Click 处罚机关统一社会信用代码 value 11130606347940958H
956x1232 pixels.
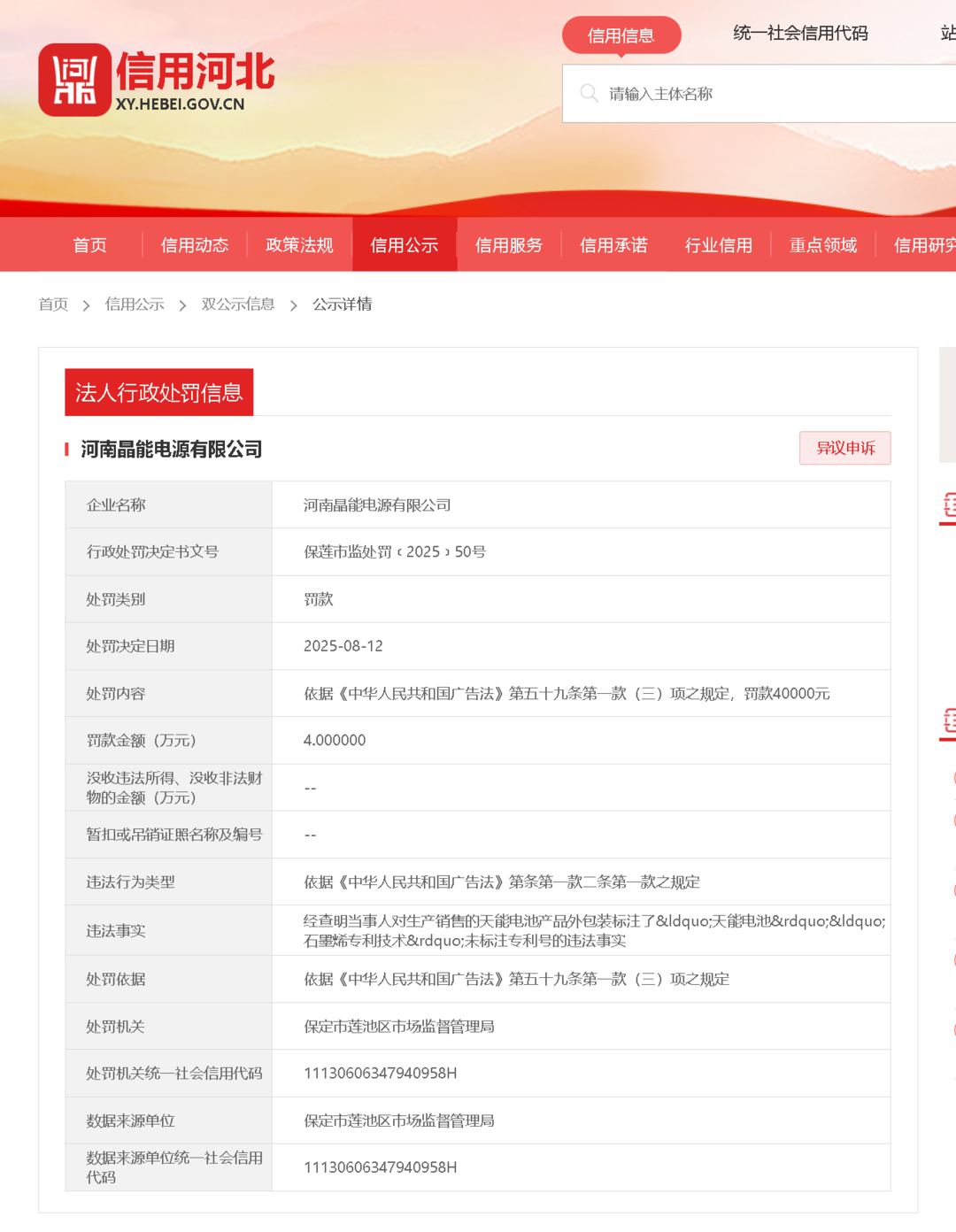pyautogui.click(x=381, y=1074)
